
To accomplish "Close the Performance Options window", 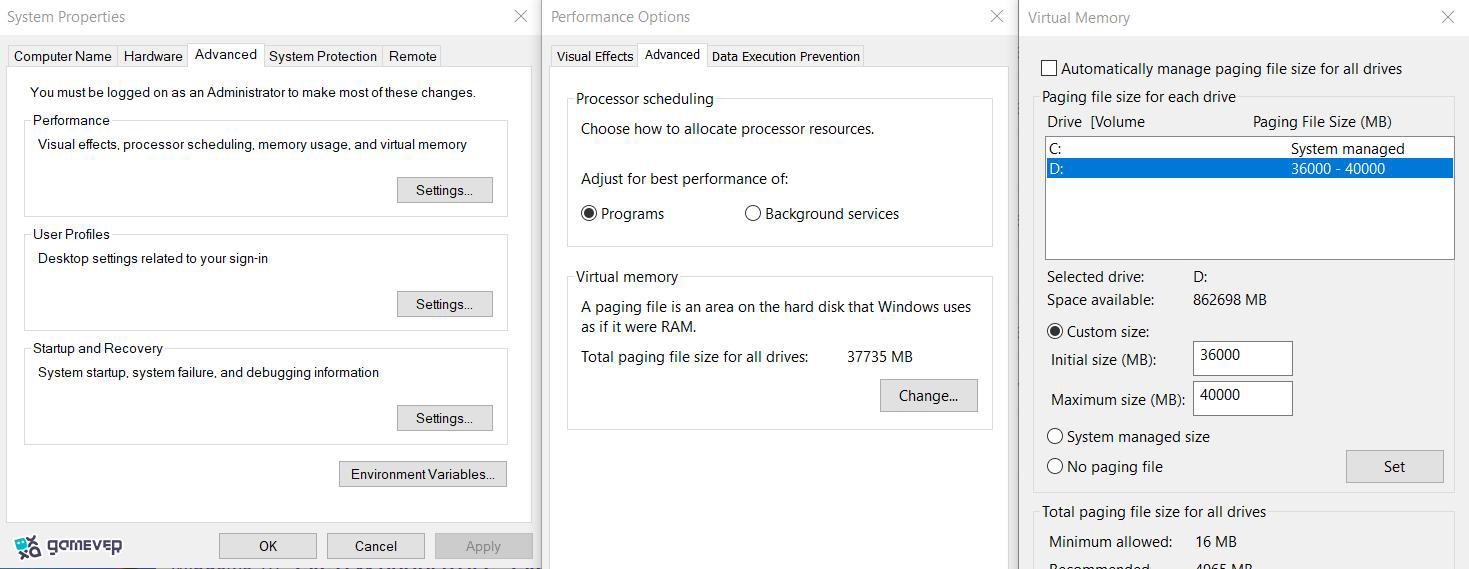I will tap(996, 16).
